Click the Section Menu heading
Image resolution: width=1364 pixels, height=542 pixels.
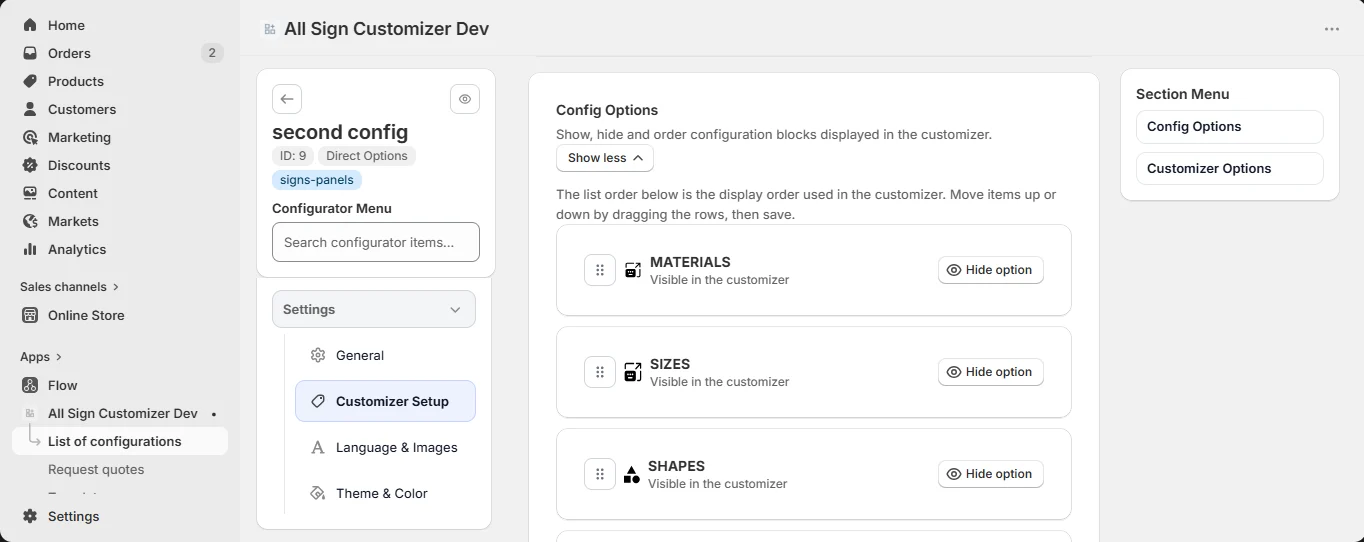click(1183, 94)
